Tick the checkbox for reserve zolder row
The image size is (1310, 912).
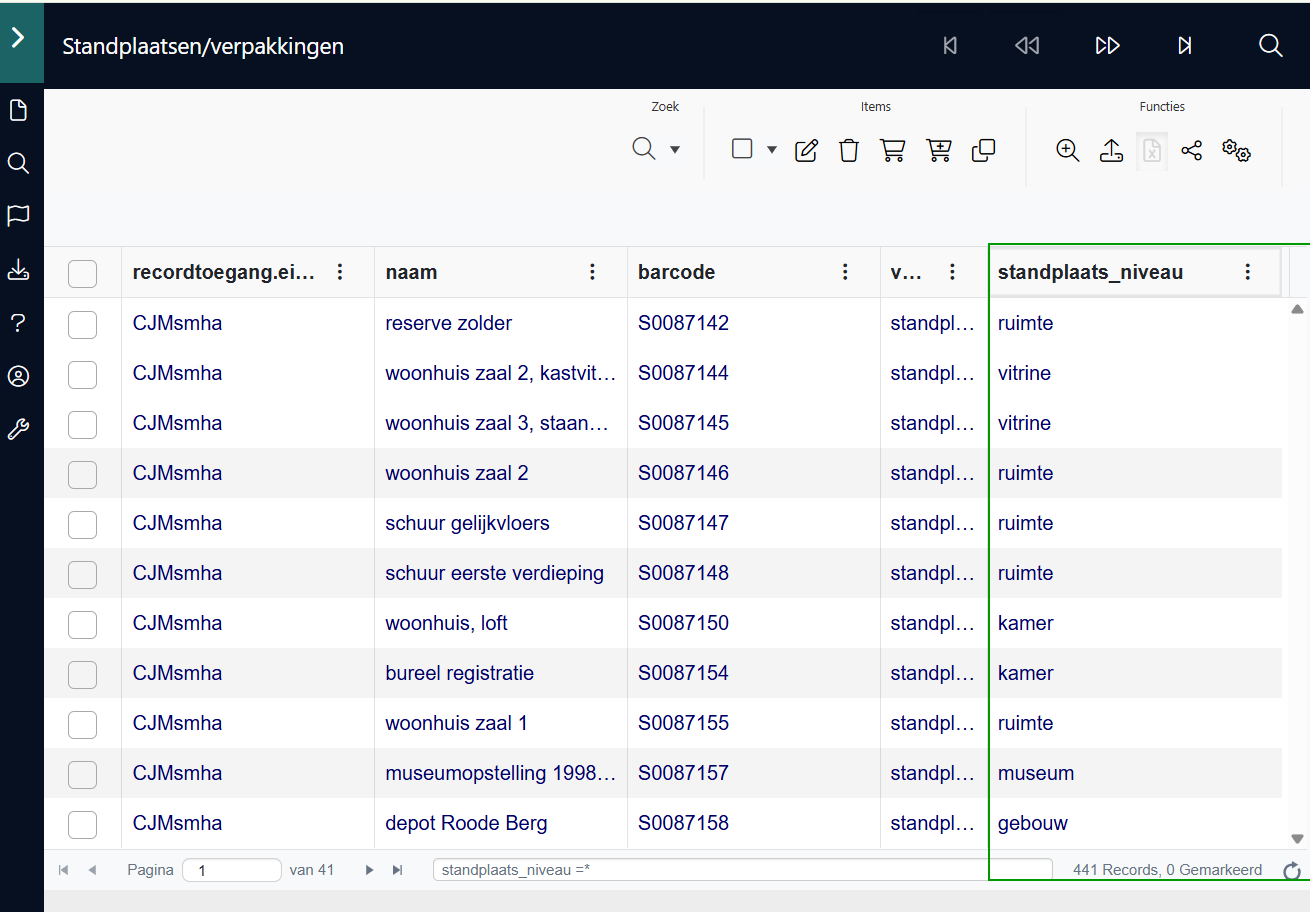point(82,323)
